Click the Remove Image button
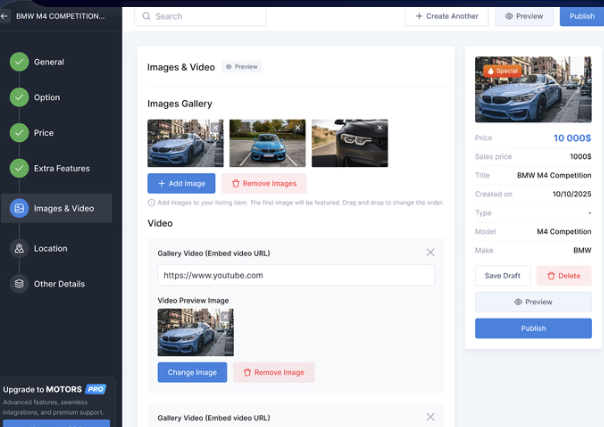Image resolution: width=604 pixels, height=427 pixels. point(274,372)
